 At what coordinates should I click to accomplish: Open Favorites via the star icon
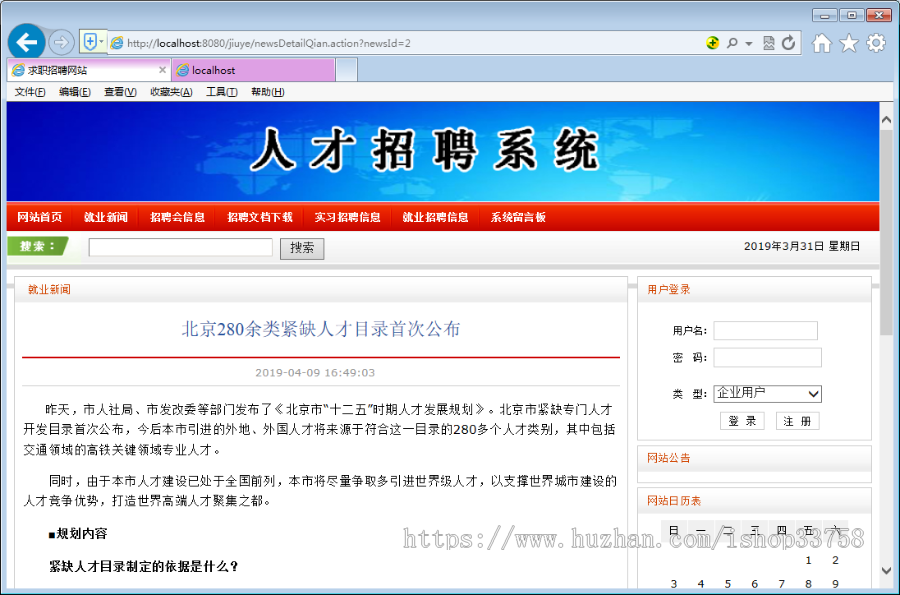848,42
